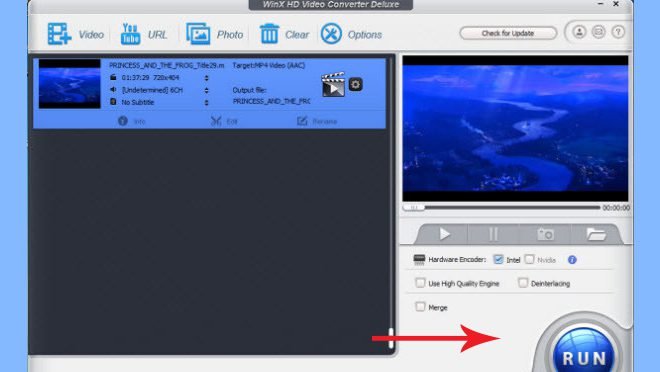Click the preview playback progress slider

click(501, 207)
